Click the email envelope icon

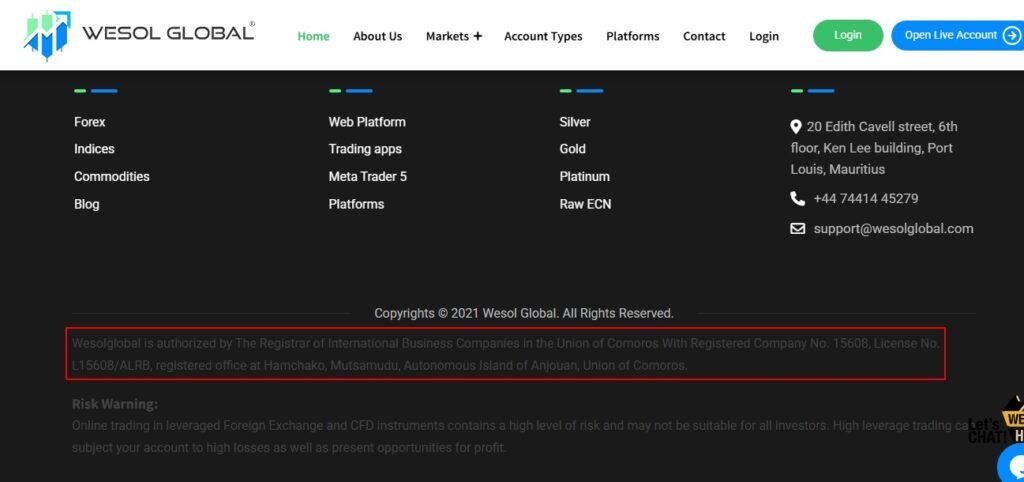[x=797, y=229]
